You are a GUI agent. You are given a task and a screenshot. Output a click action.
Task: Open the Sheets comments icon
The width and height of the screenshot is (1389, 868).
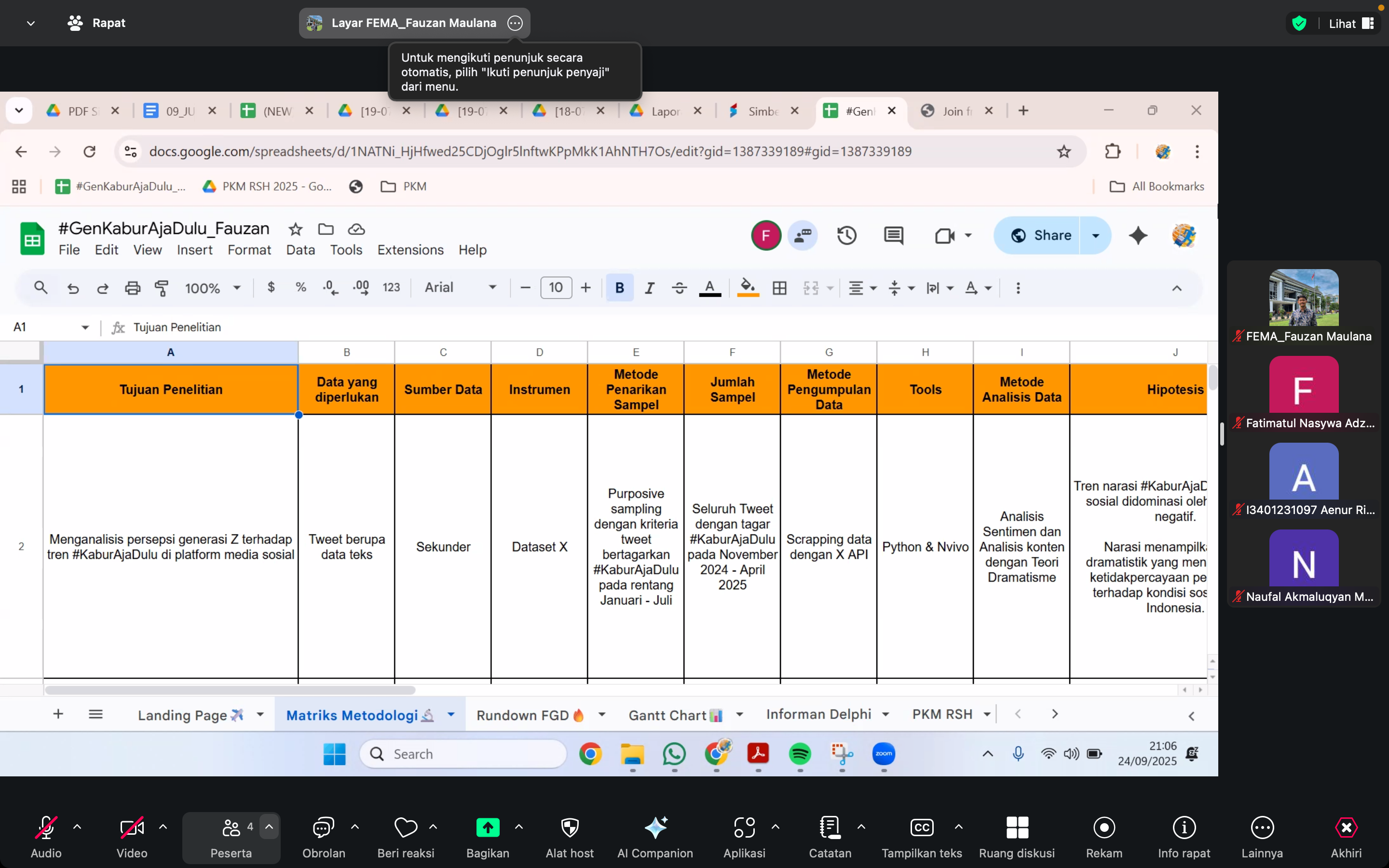[x=893, y=235]
